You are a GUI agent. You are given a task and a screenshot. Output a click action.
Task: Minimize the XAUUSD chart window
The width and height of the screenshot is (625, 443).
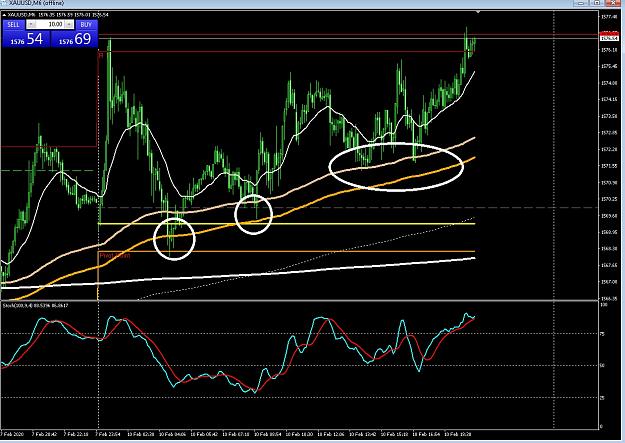pyautogui.click(x=582, y=3)
